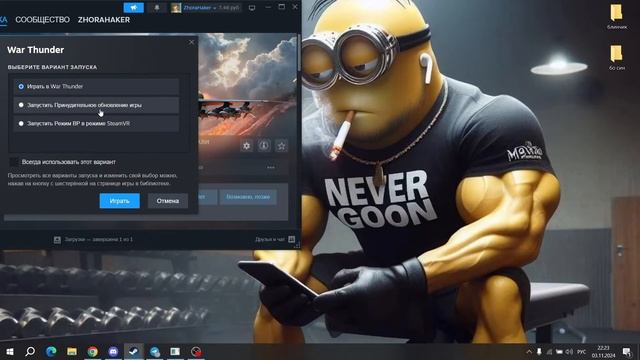Launch Google Chrome from the taskbar
The width and height of the screenshot is (640, 360).
[93, 351]
